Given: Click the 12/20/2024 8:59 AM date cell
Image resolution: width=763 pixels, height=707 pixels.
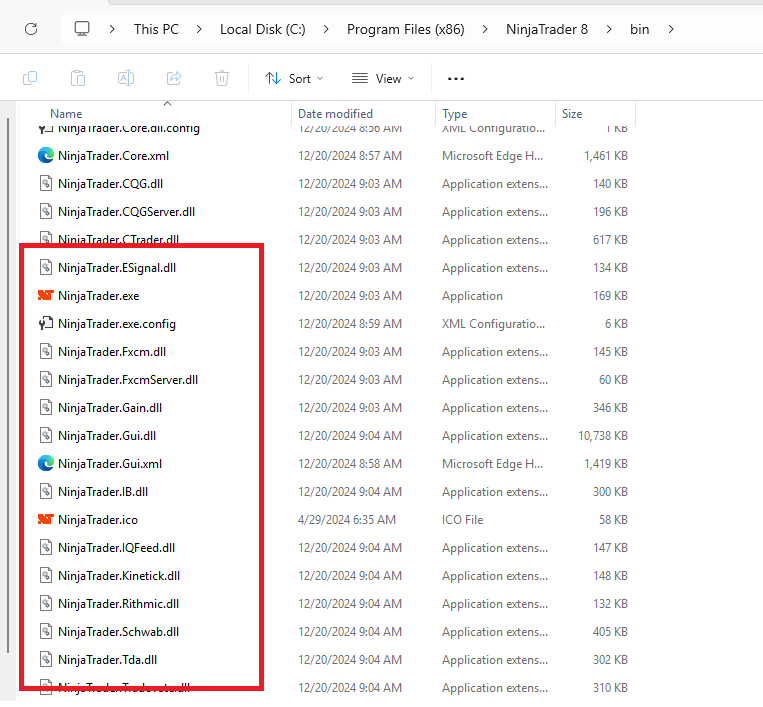Looking at the screenshot, I should pyautogui.click(x=350, y=324).
